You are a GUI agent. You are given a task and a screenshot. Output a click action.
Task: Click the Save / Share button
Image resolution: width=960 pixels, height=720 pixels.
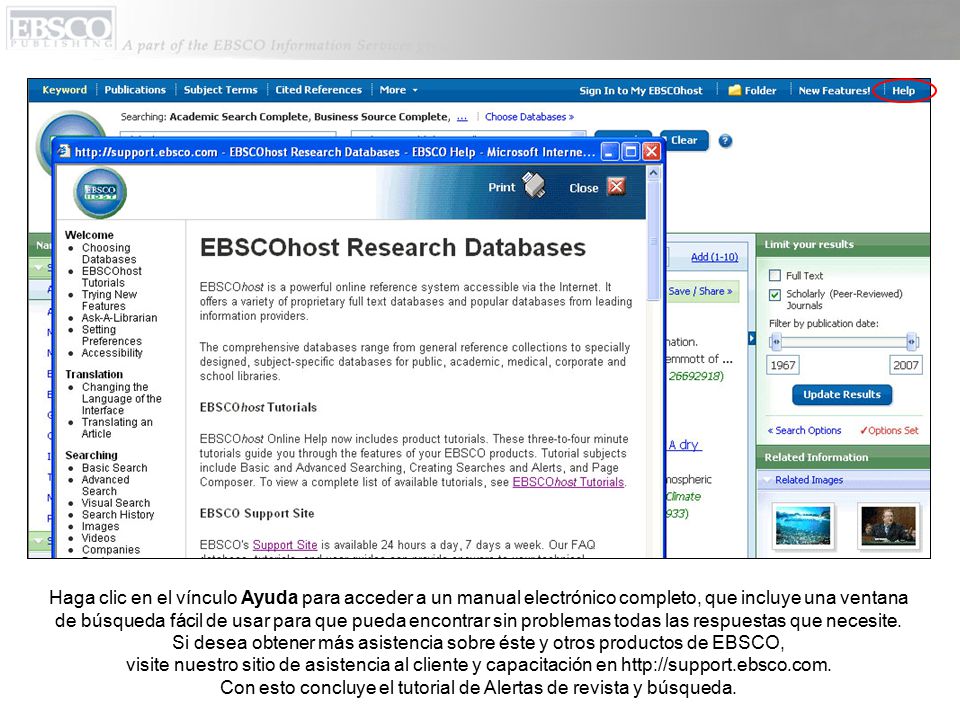tap(701, 291)
